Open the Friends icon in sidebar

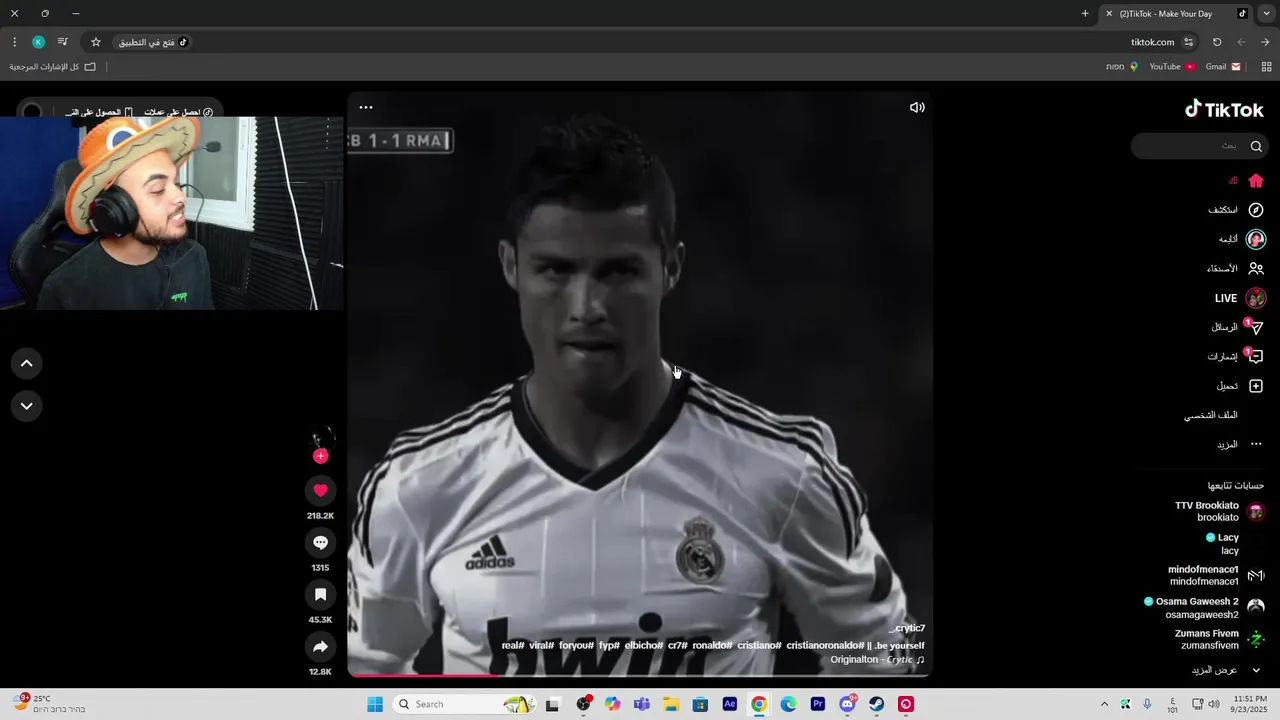point(1256,268)
